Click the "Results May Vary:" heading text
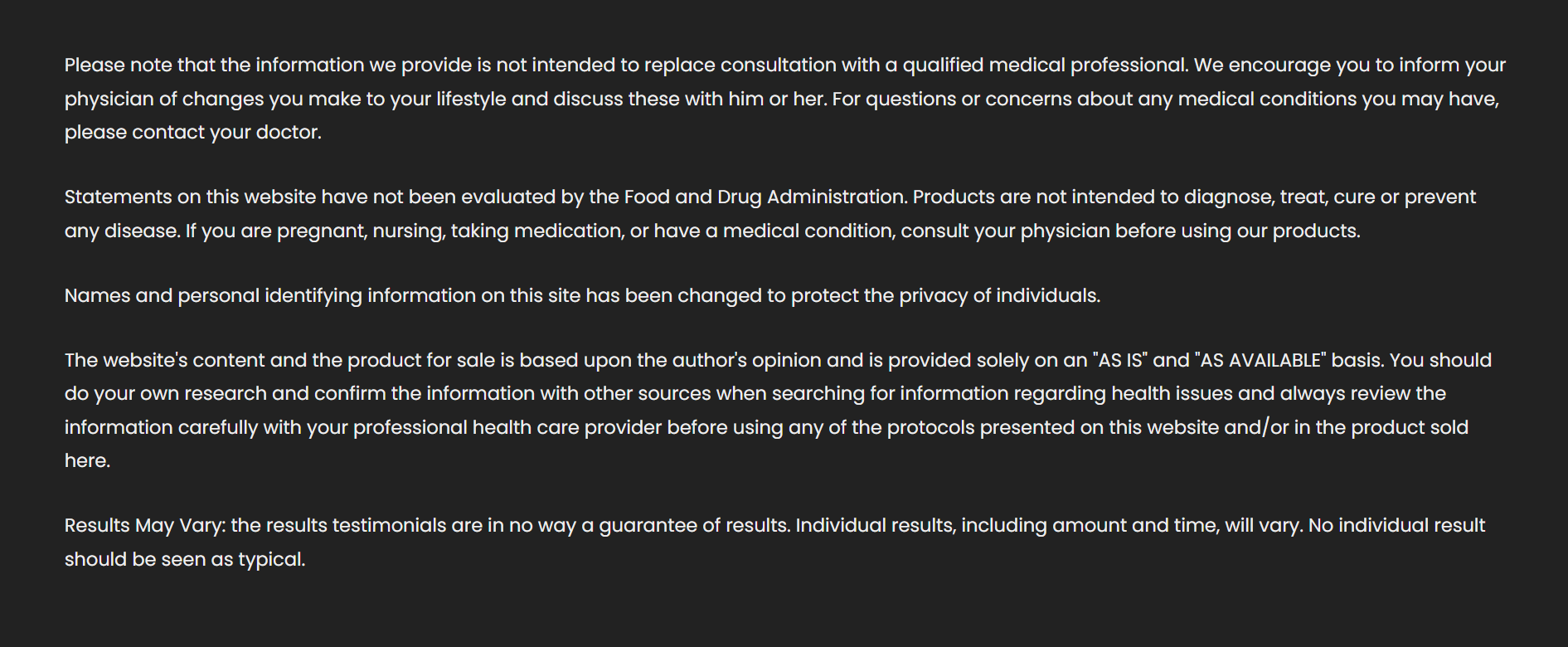This screenshot has height=647, width=1568. pyautogui.click(x=145, y=526)
